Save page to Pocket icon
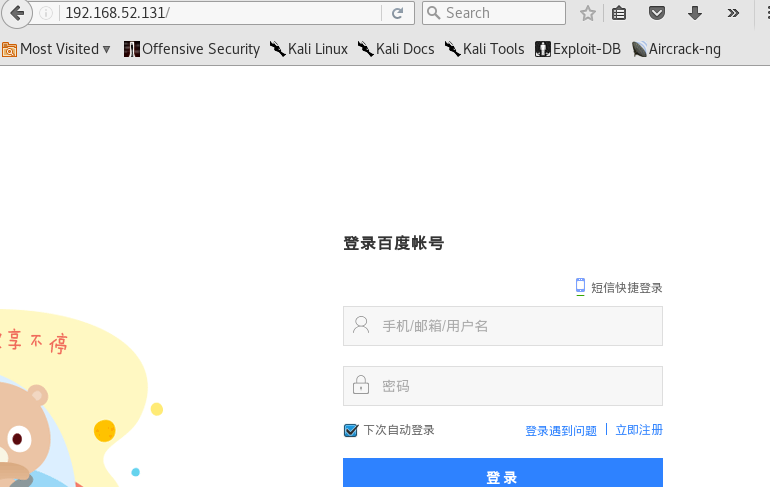This screenshot has height=487, width=770. [657, 13]
